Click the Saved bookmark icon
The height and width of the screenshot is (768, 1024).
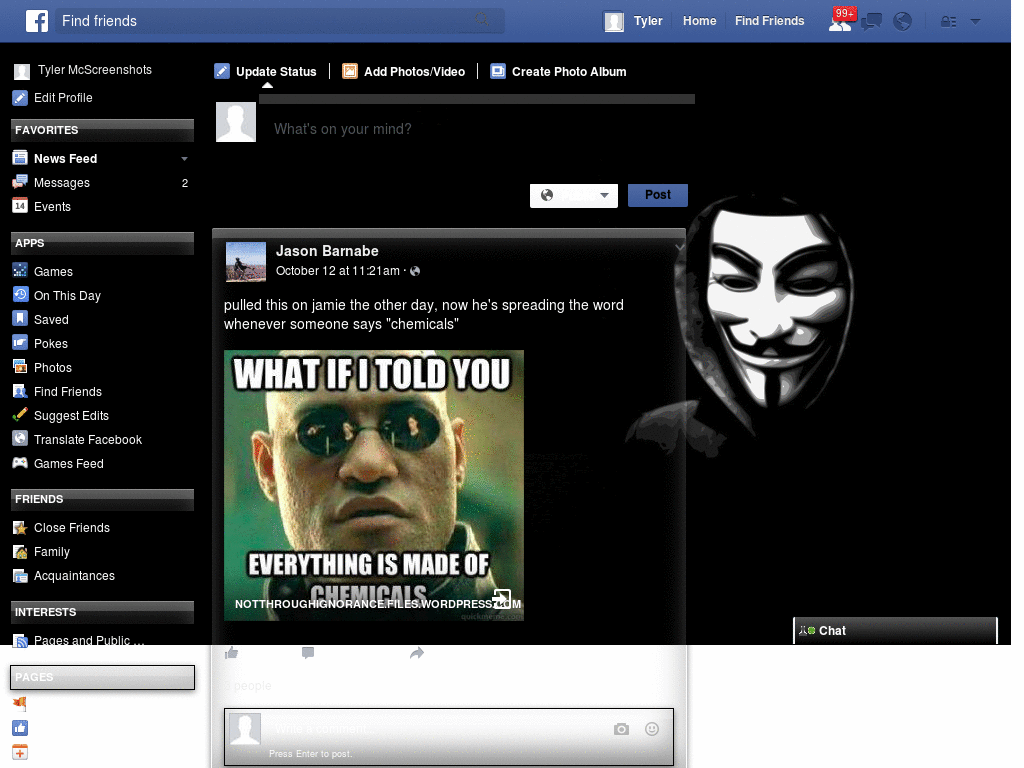[x=20, y=319]
